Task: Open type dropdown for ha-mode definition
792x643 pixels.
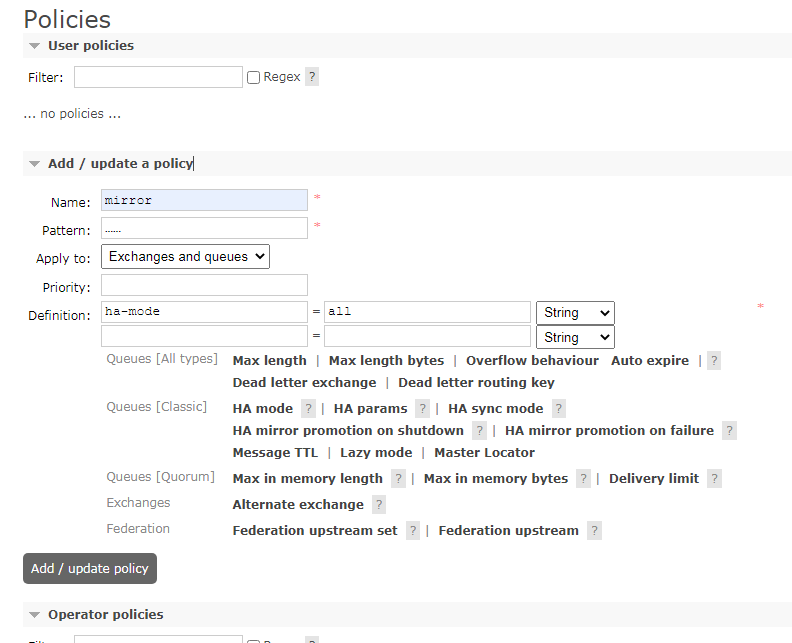Action: pos(575,312)
